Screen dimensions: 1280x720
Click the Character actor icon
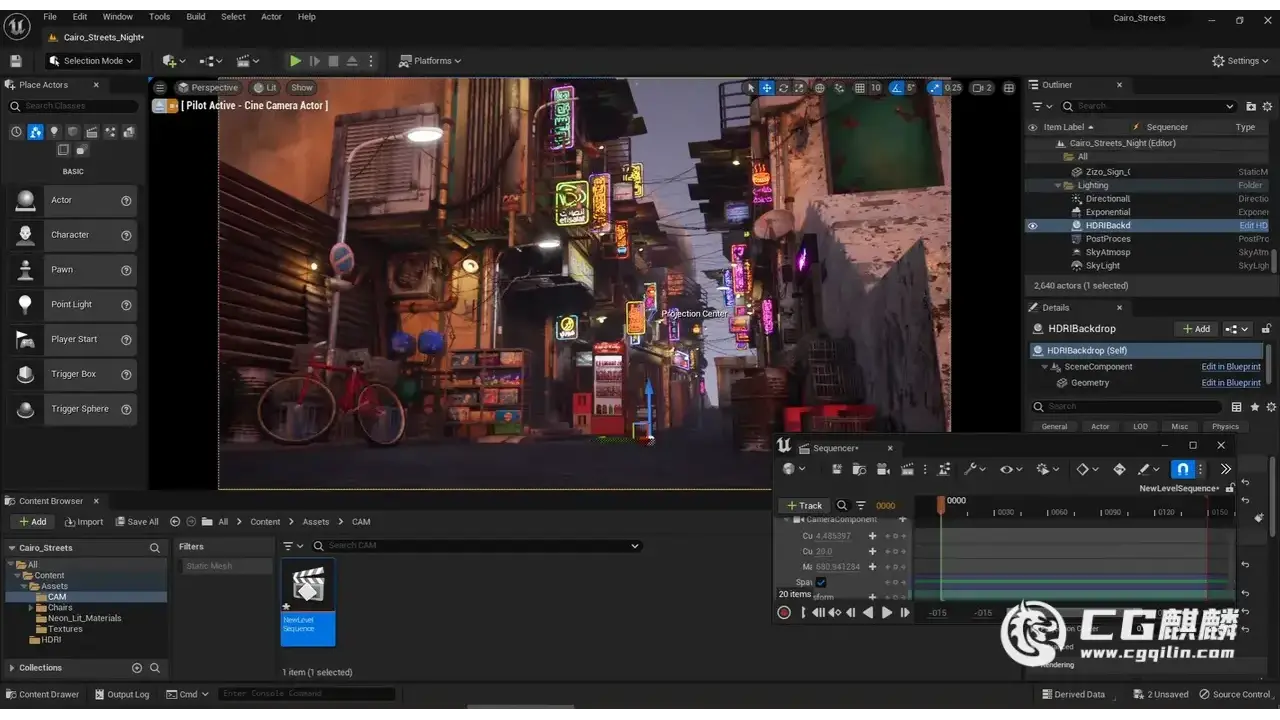tap(25, 235)
